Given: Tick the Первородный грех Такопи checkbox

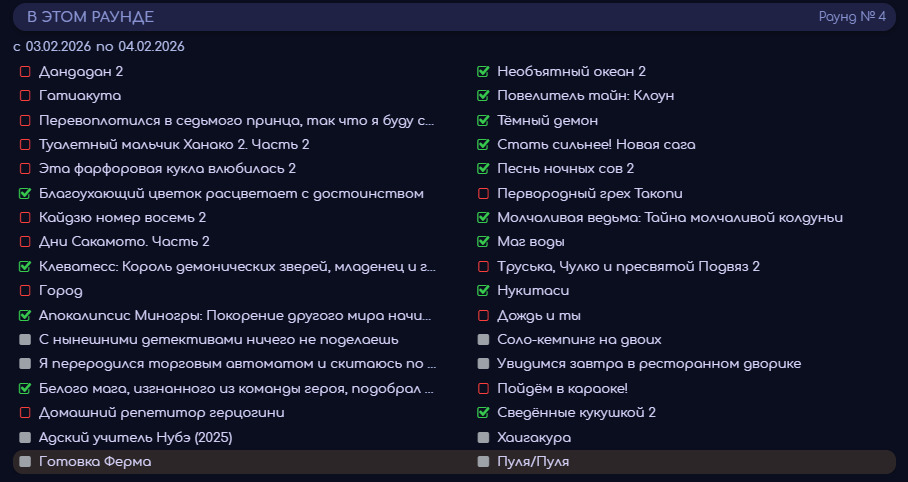Looking at the screenshot, I should tap(484, 193).
